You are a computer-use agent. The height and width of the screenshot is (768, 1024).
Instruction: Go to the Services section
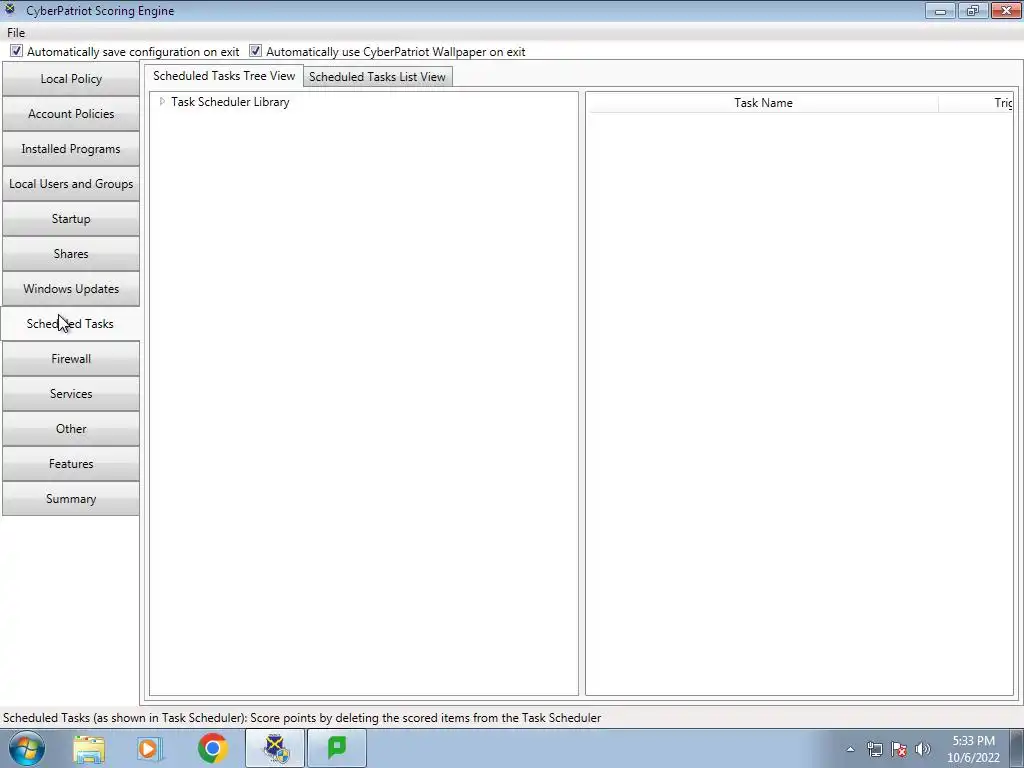[x=71, y=394]
